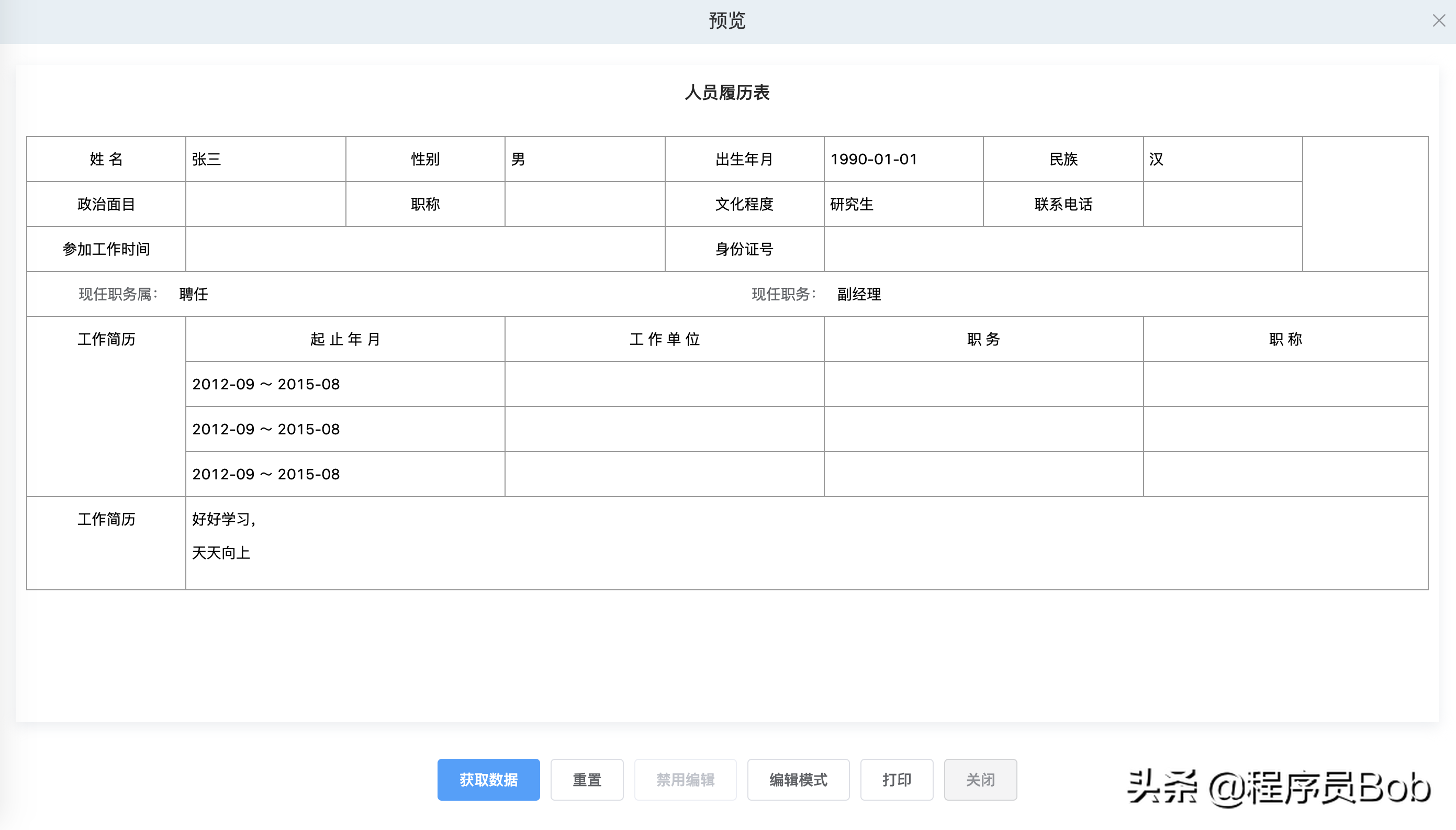Click the 获取数据 button
Image resolution: width=1456 pixels, height=830 pixels.
pyautogui.click(x=489, y=779)
